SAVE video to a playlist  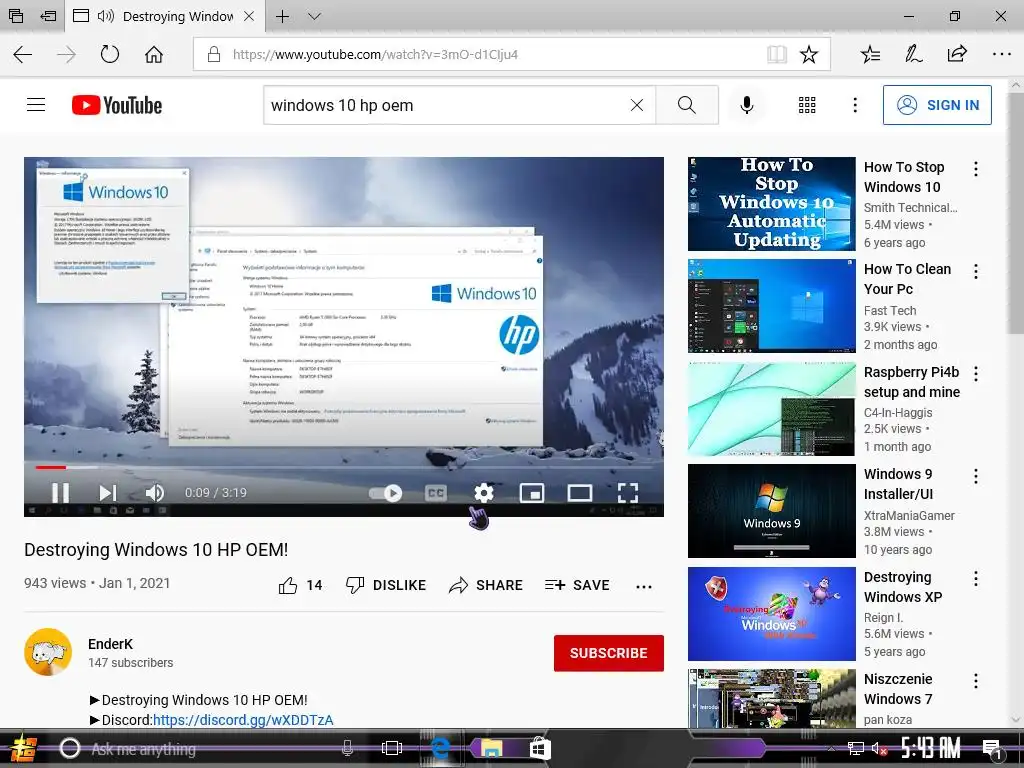tap(577, 585)
